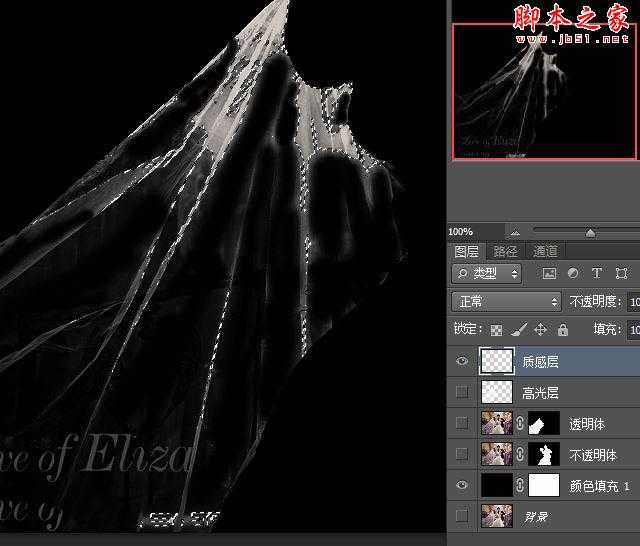Open the 正常 blend mode dropdown
The image size is (640, 546).
pyautogui.click(x=506, y=302)
